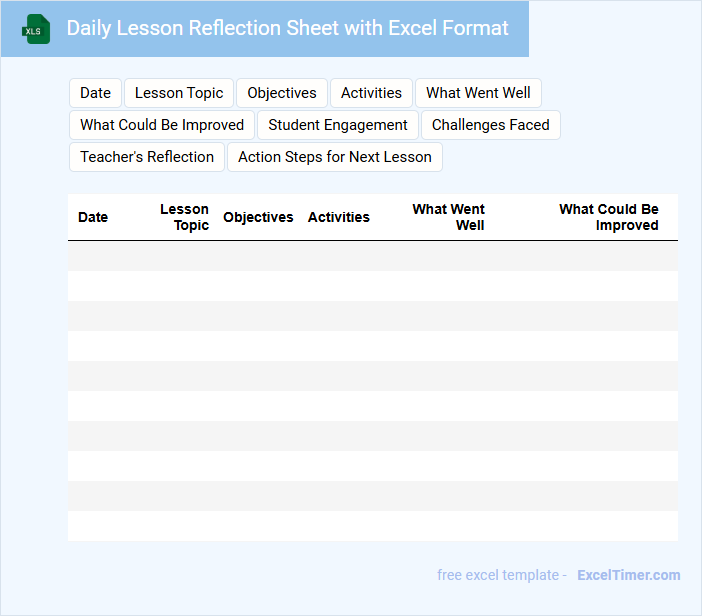
Task: Click the page title heading text
Action: pyautogui.click(x=288, y=28)
